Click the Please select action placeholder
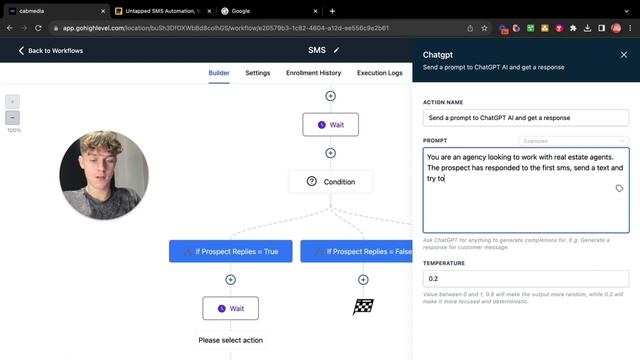The height and width of the screenshot is (360, 640). [231, 340]
